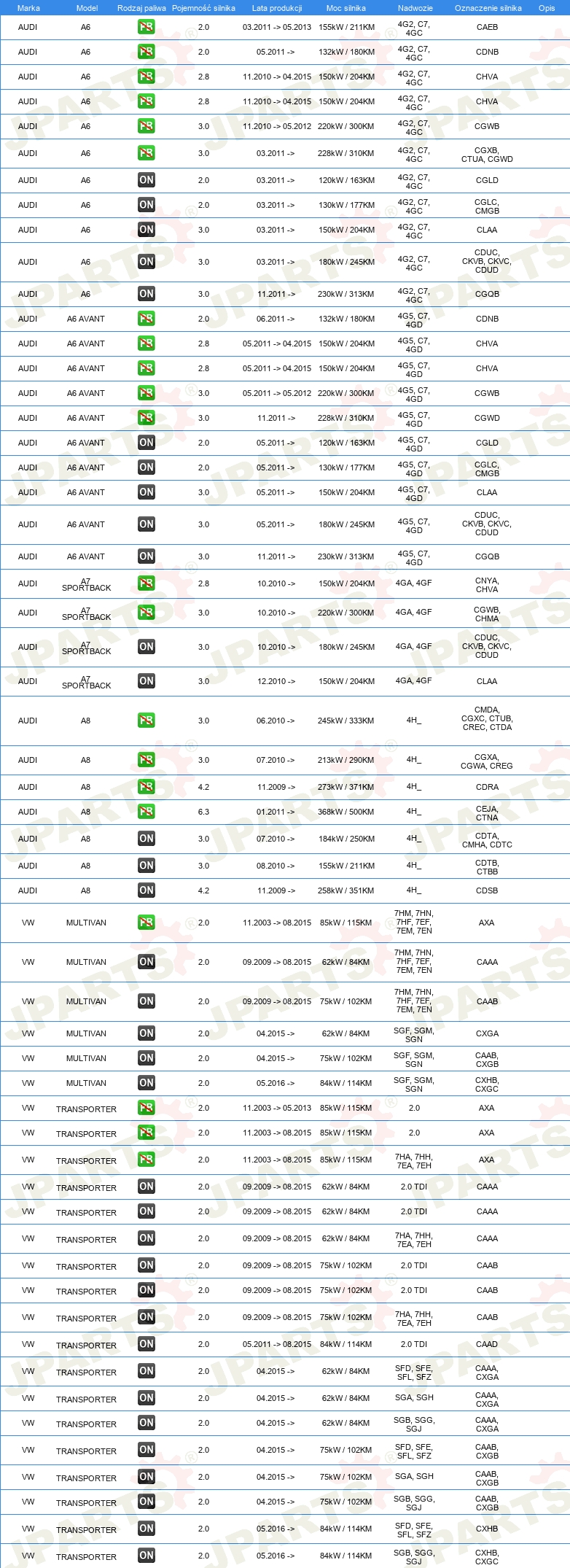Select the Moc silnika column header
This screenshot has width=570, height=1568.
346,8
